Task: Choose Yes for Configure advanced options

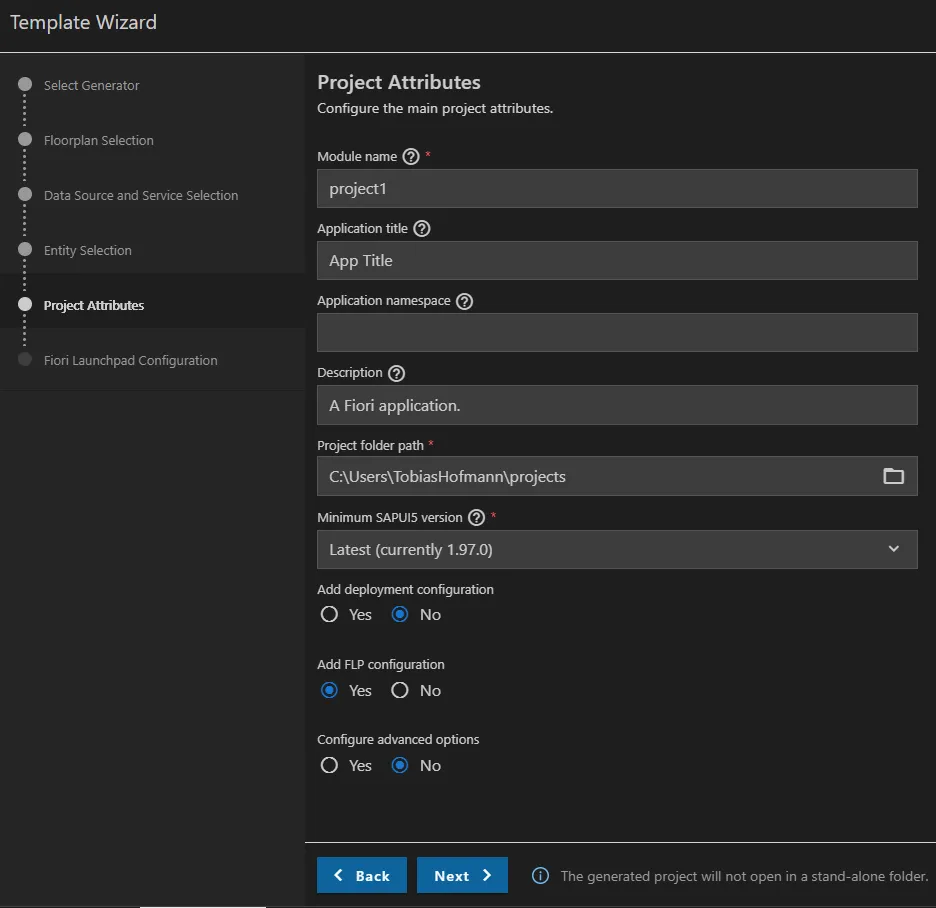Action: tap(329, 766)
